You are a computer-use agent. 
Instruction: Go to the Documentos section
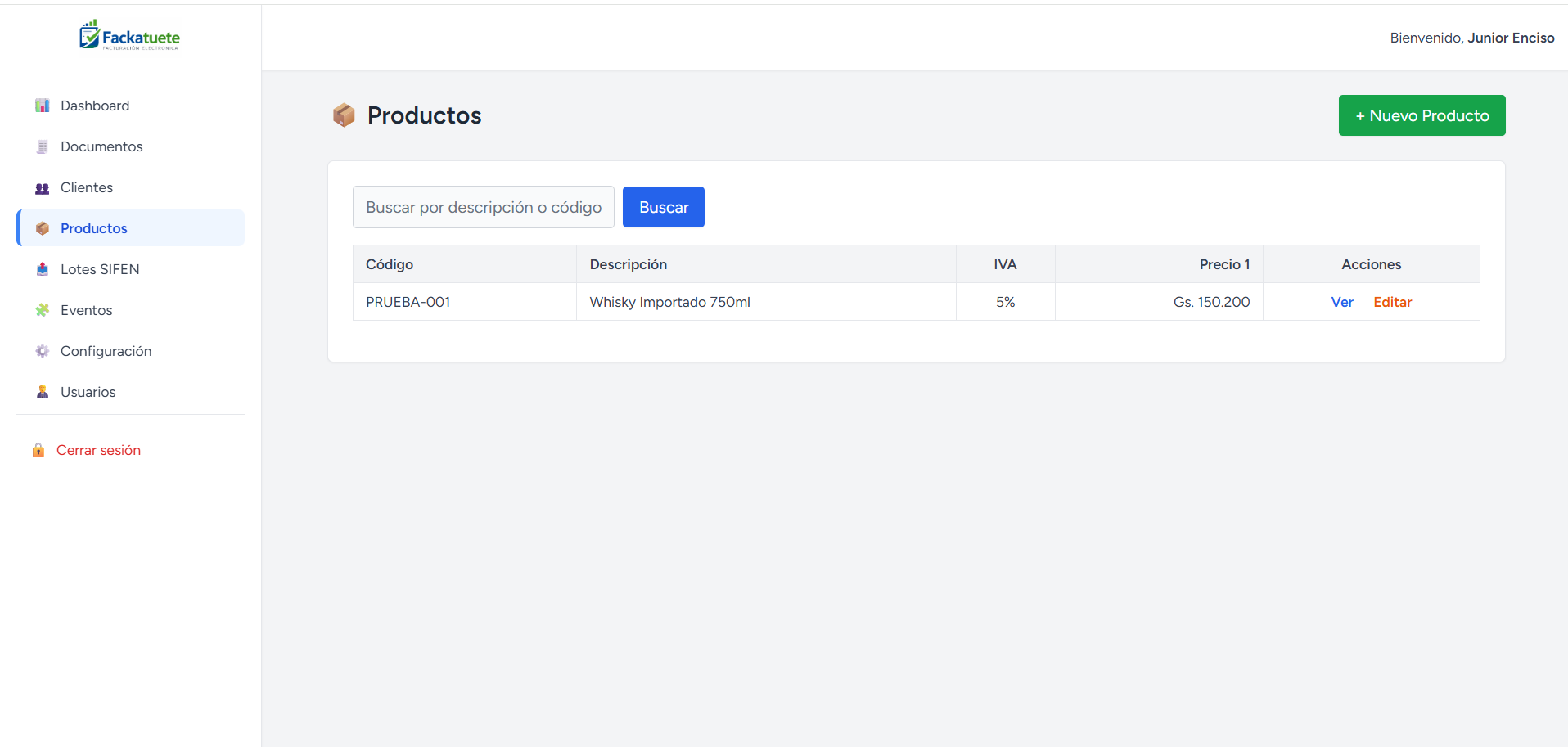click(101, 146)
